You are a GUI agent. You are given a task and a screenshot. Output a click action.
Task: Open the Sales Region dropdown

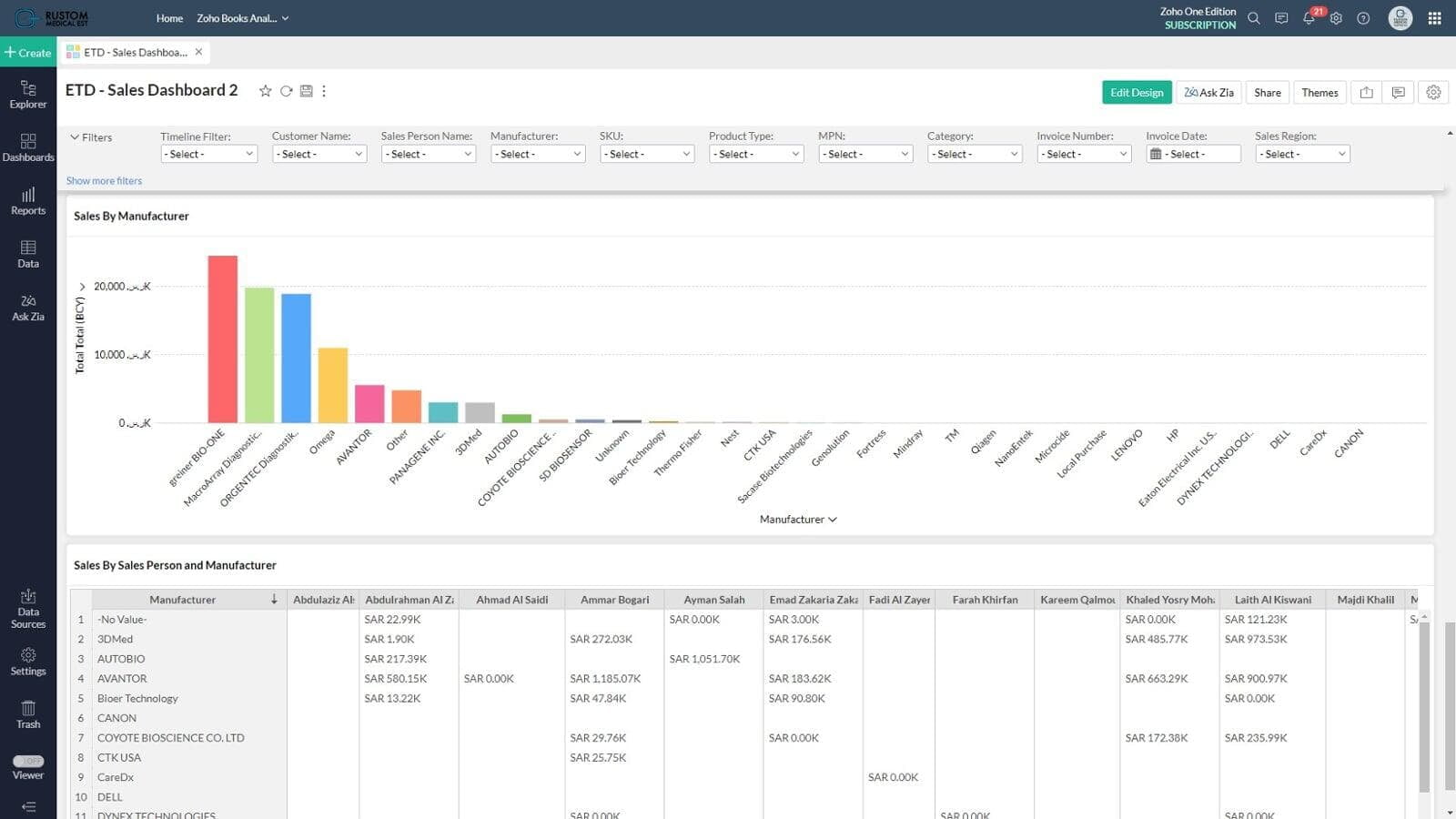tap(1301, 154)
